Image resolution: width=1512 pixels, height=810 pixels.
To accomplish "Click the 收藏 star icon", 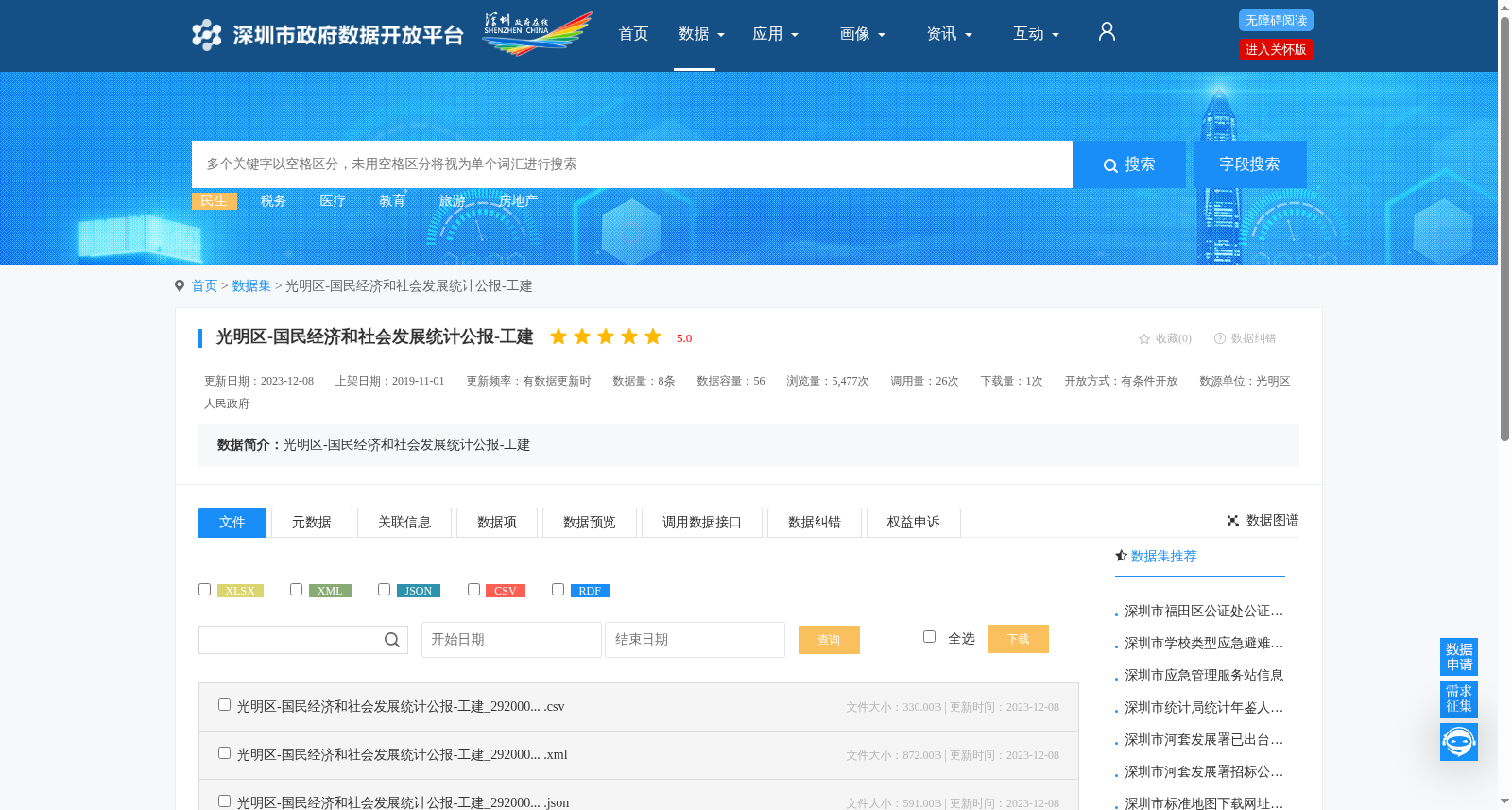I will point(1144,338).
